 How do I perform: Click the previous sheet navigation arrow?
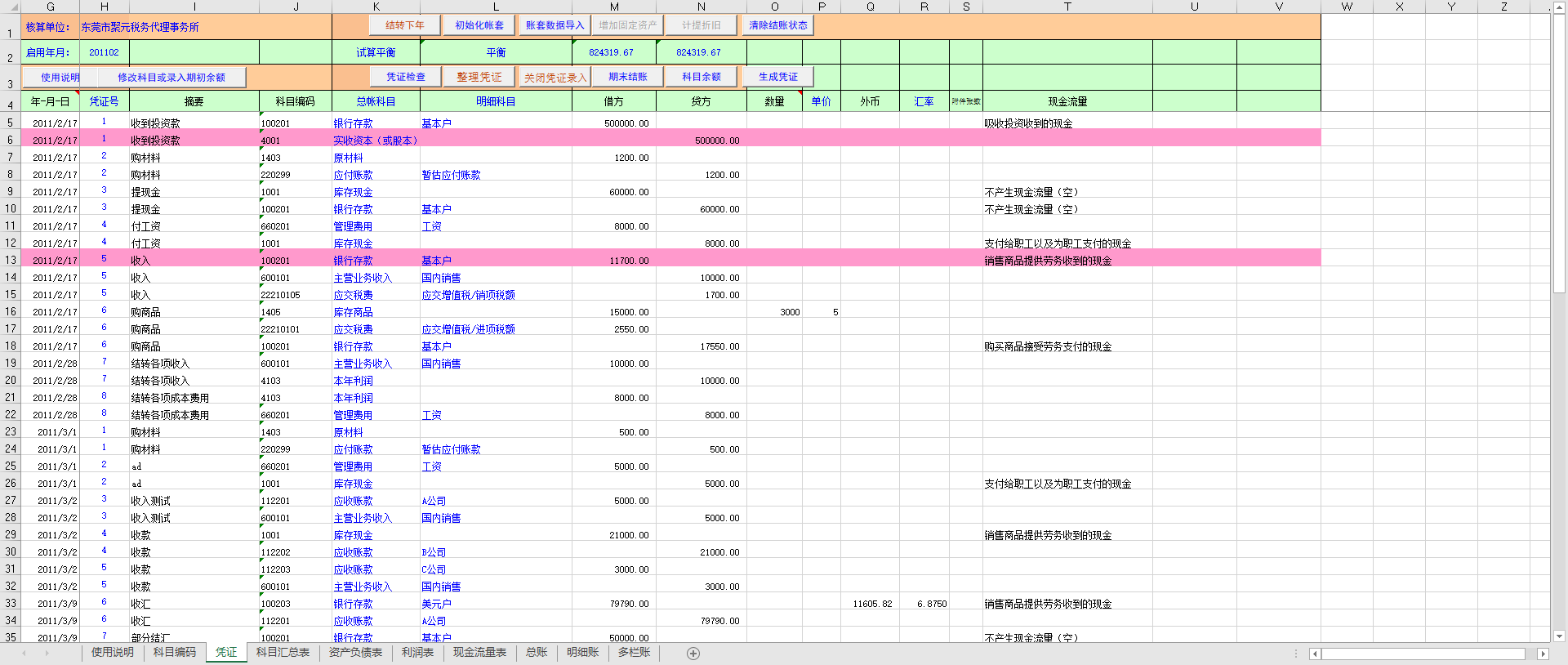(24, 653)
